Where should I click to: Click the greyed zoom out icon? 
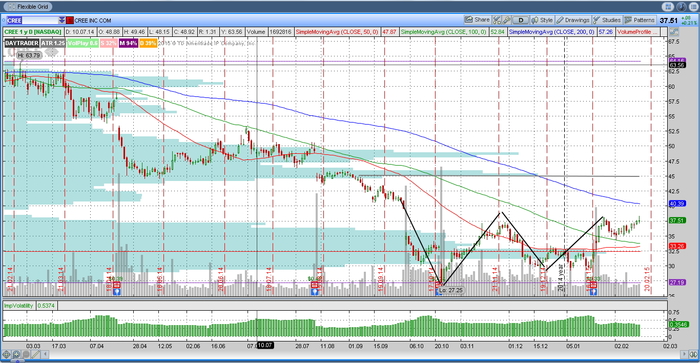tap(26, 355)
